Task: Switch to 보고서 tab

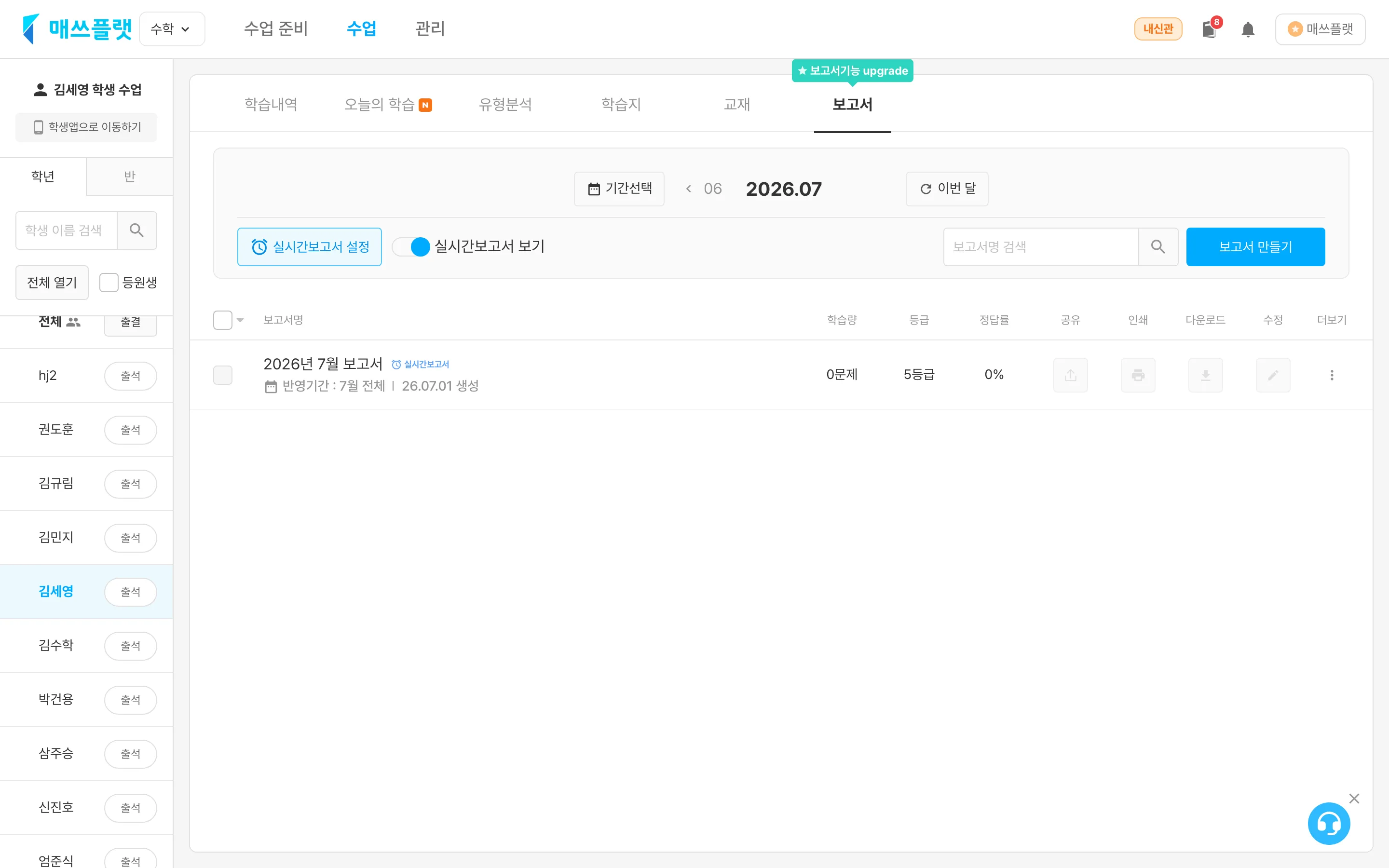Action: [852, 105]
